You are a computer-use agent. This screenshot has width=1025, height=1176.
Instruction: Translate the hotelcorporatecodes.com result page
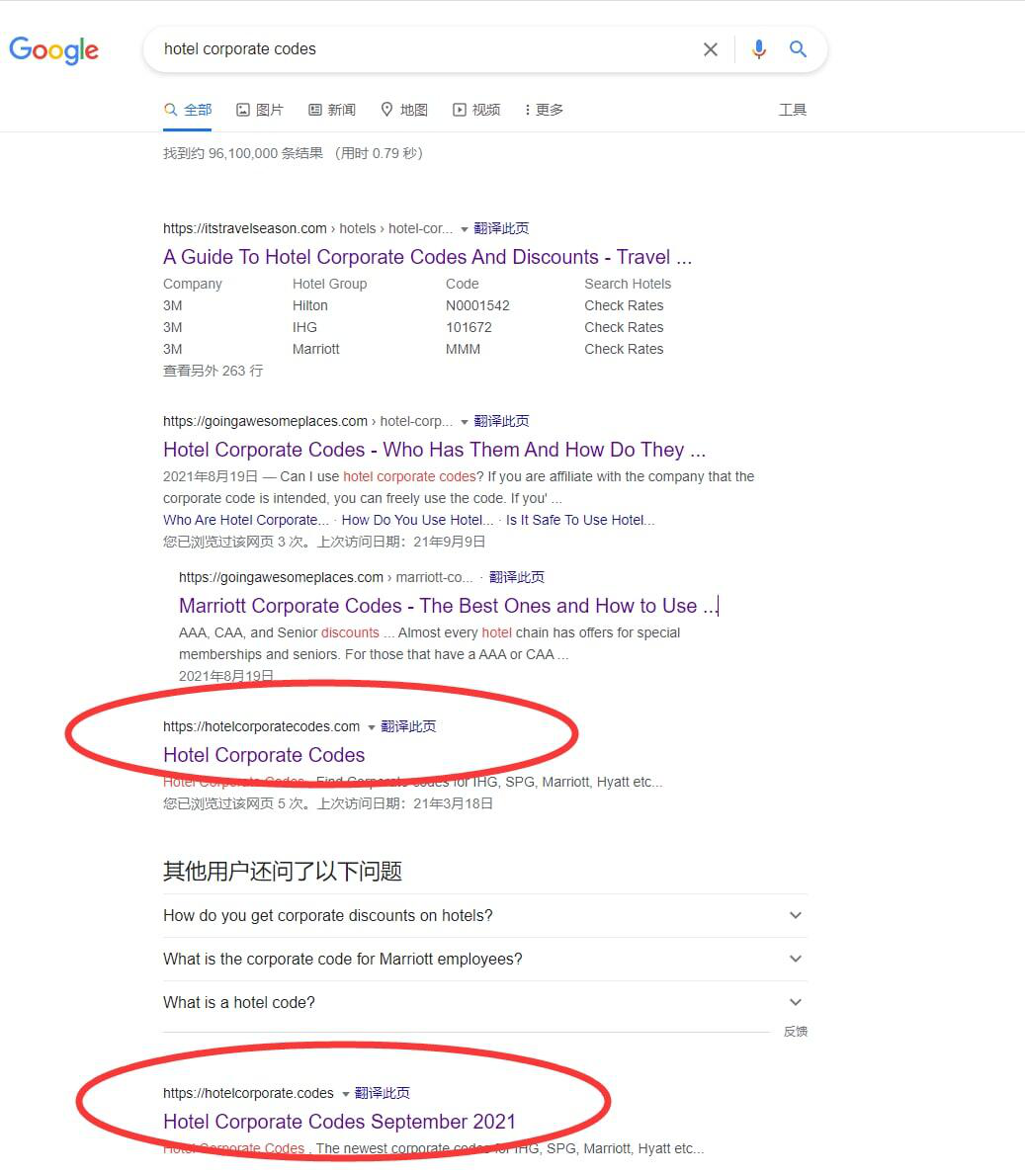pos(408,726)
